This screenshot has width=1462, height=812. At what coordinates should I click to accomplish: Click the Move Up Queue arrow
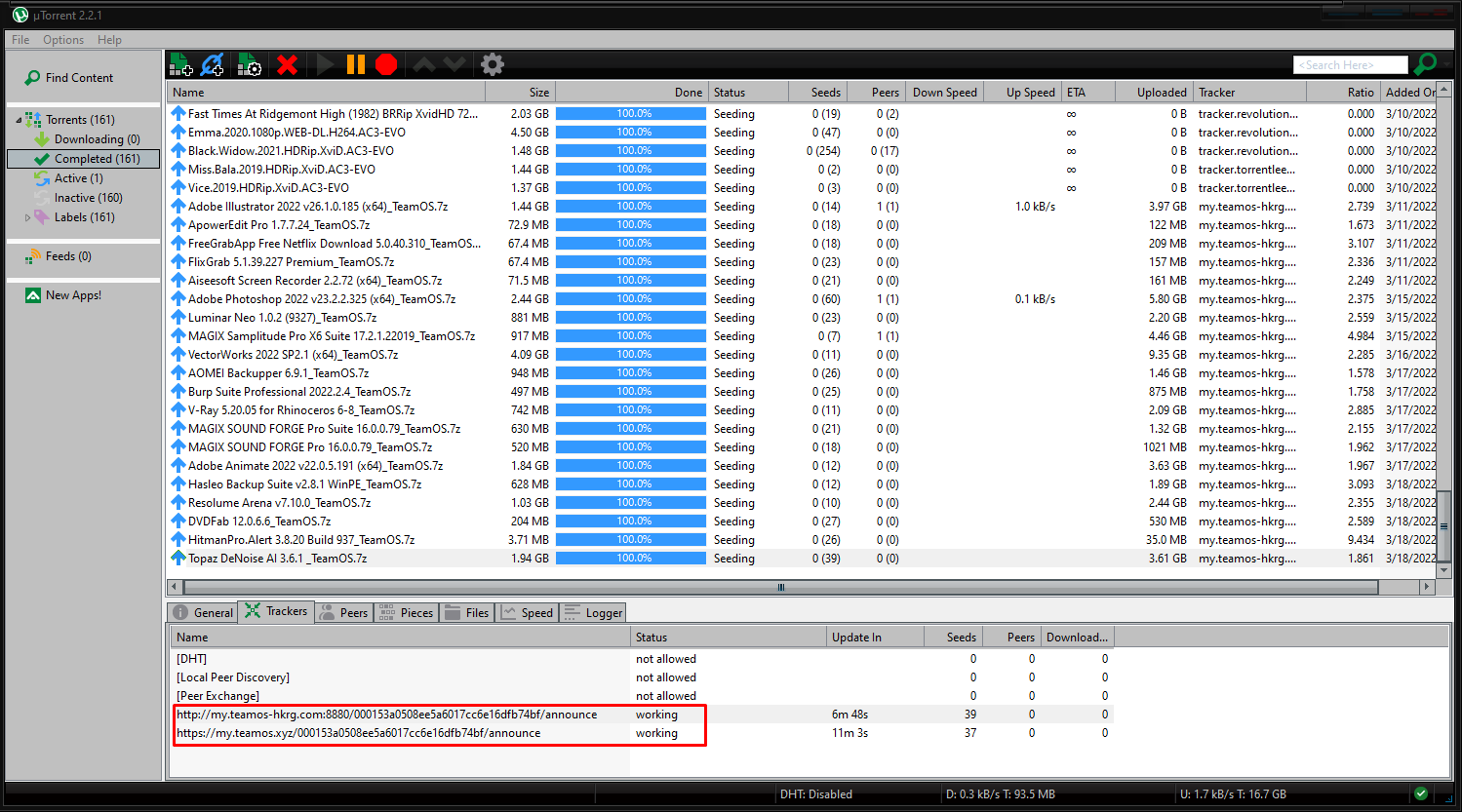pos(424,64)
